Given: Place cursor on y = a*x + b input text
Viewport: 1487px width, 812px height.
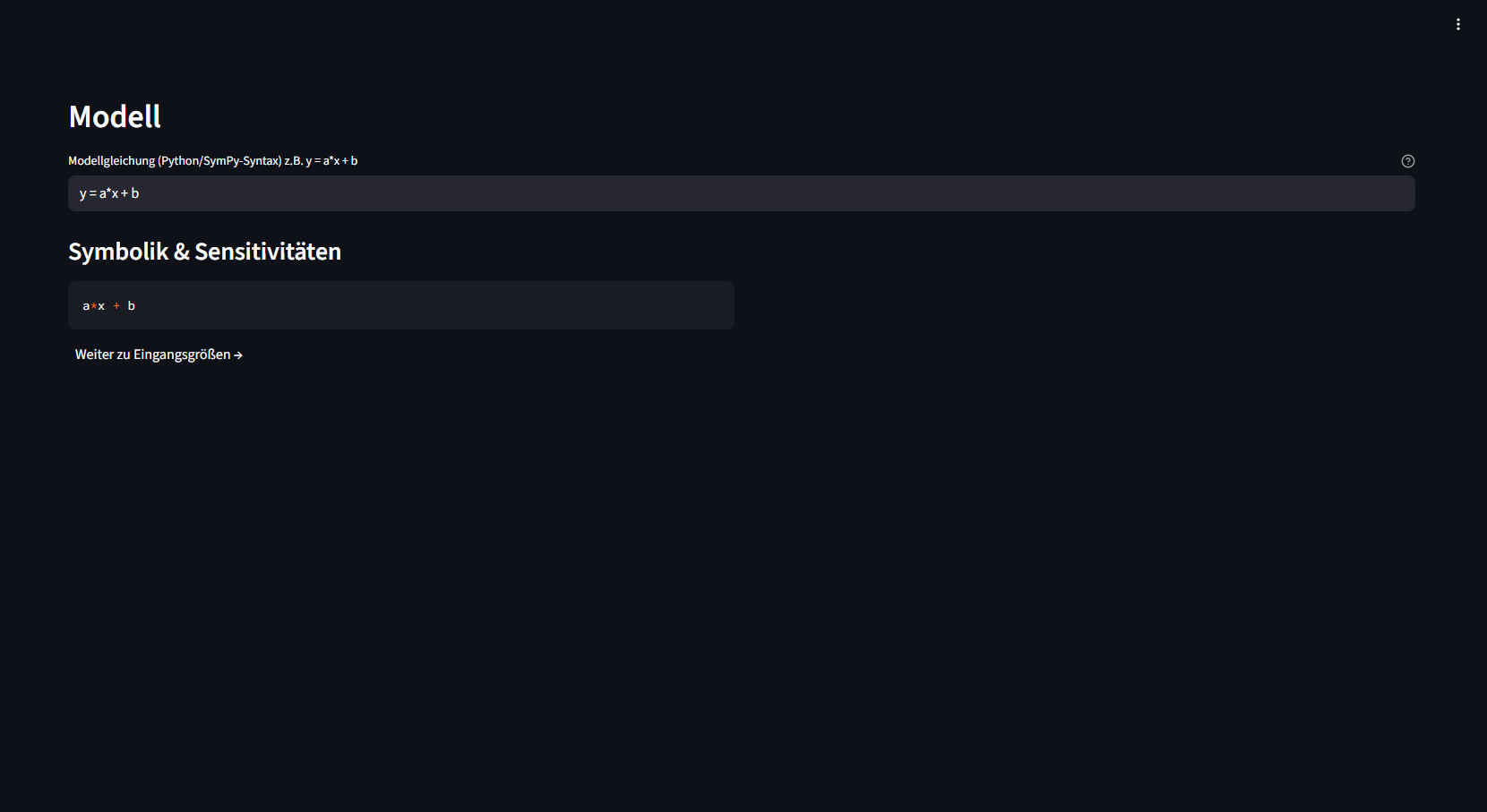Looking at the screenshot, I should pos(109,193).
